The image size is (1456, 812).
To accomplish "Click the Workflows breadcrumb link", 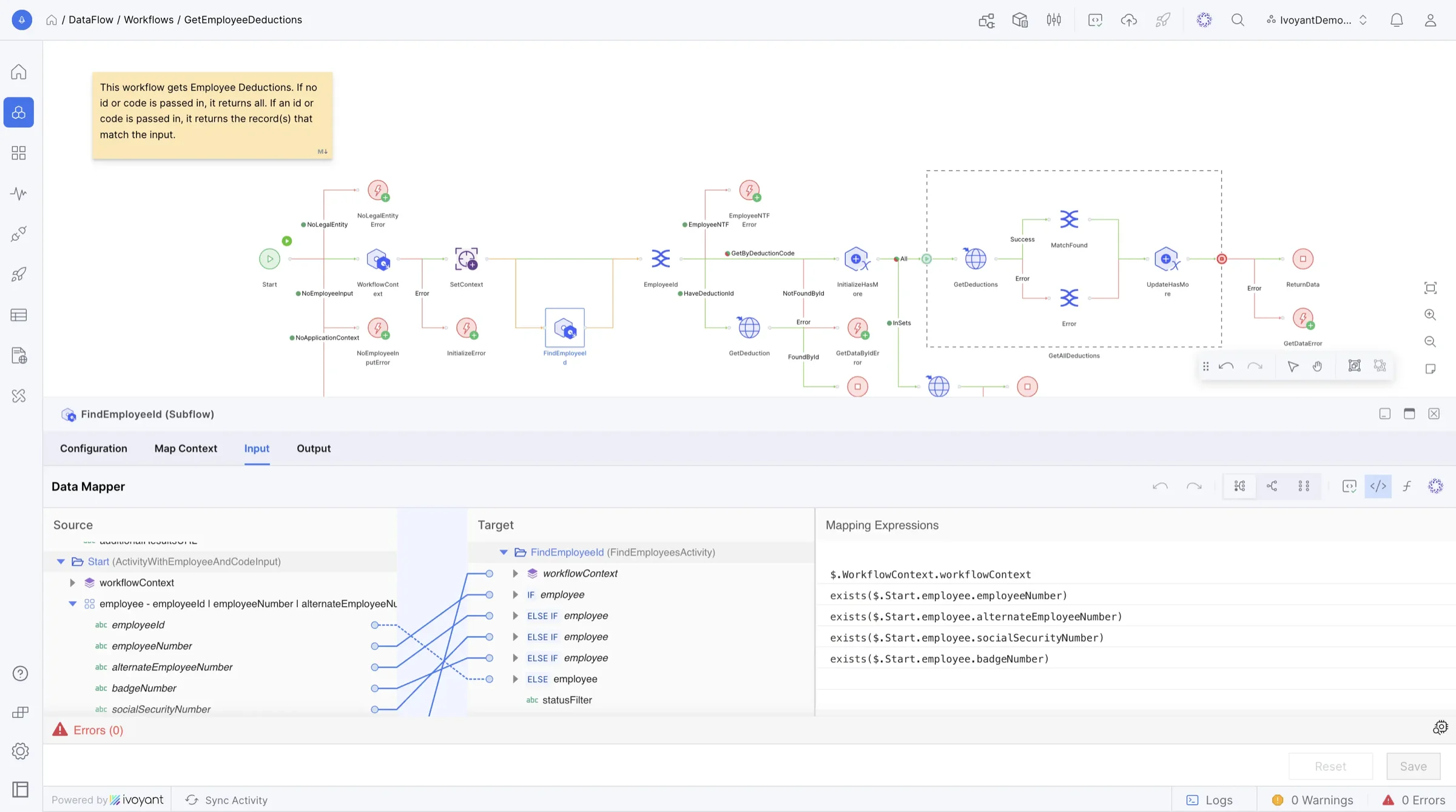I will (x=149, y=20).
